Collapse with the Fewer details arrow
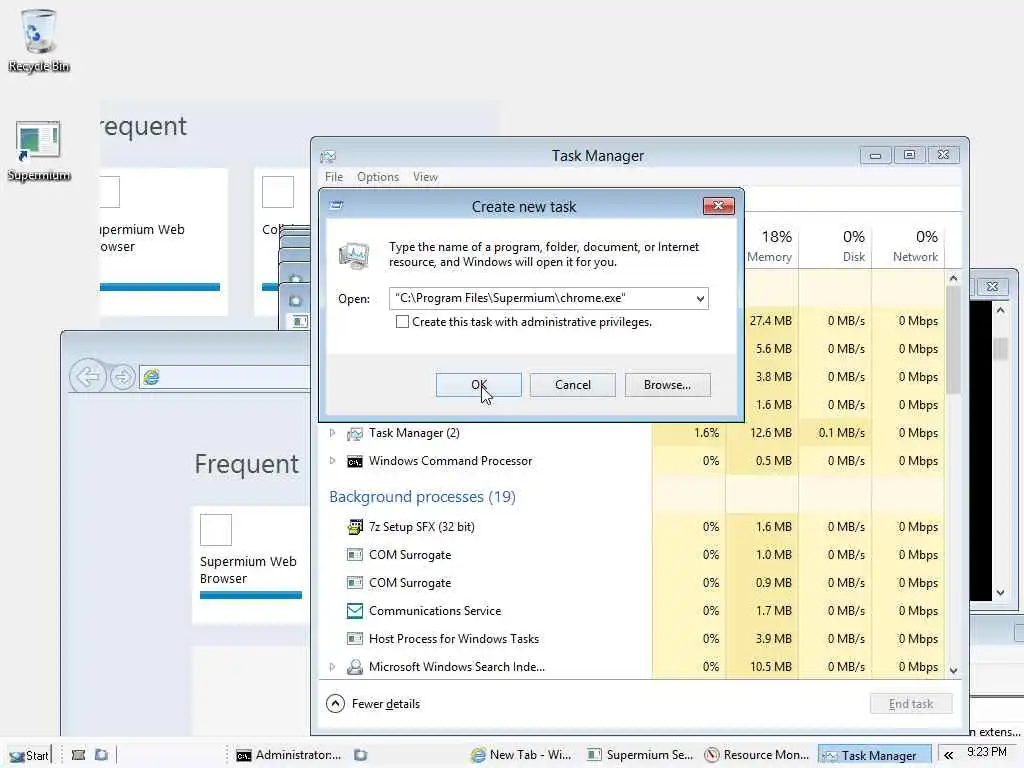The width and height of the screenshot is (1024, 768). click(x=335, y=703)
